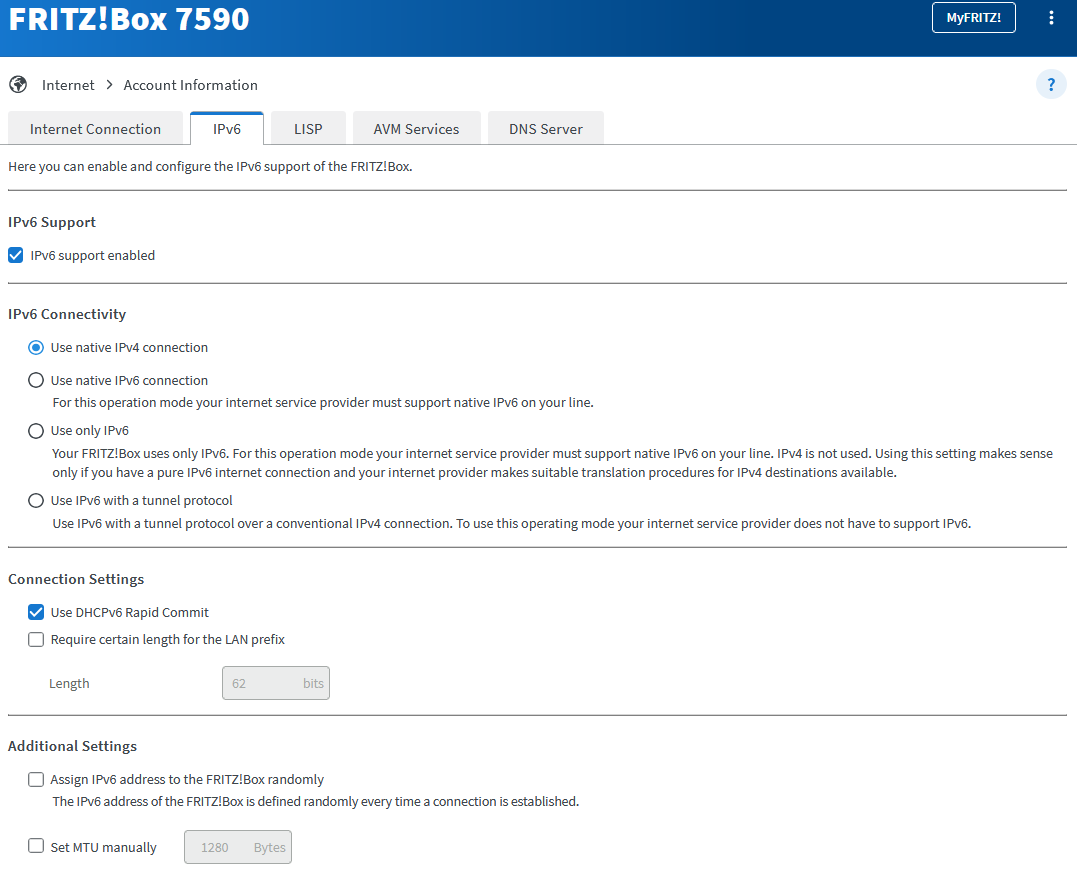Click the IPv6 Connectivity heading
This screenshot has width=1077, height=870.
pos(67,314)
